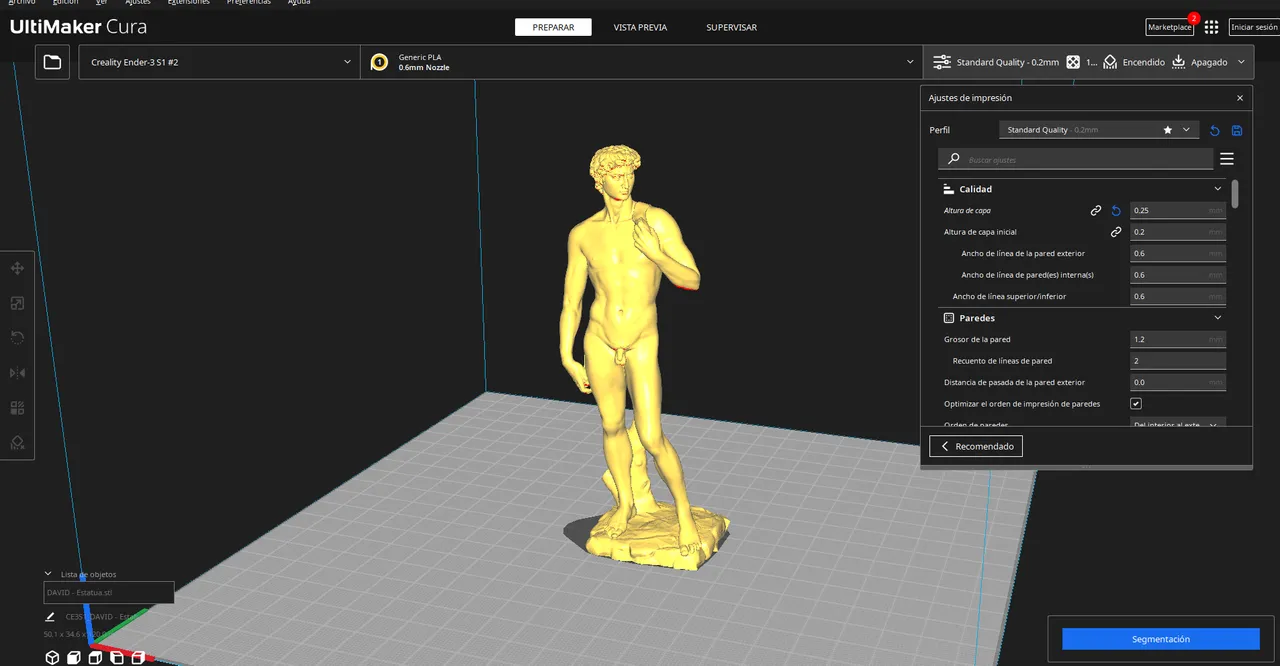
Task: Click Ancho de línea de pared(es) interna(s) field
Action: 1178,275
